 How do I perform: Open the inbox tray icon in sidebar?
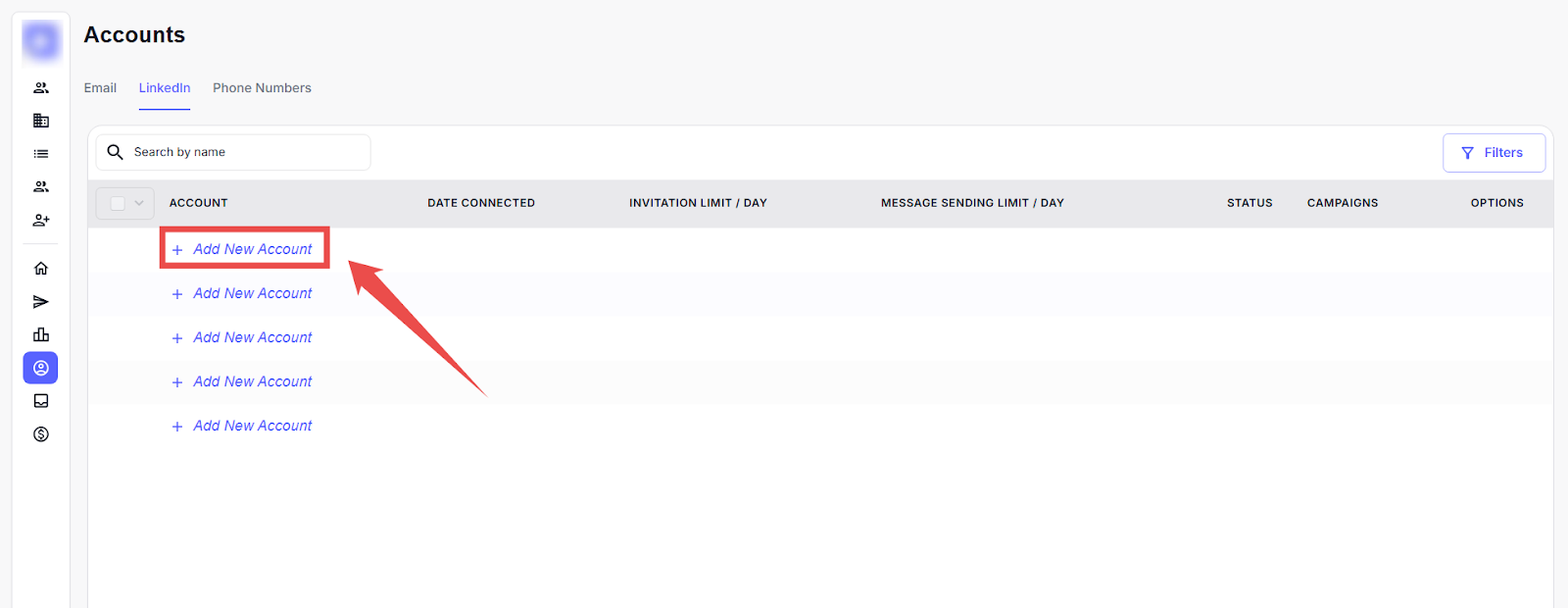tap(41, 401)
